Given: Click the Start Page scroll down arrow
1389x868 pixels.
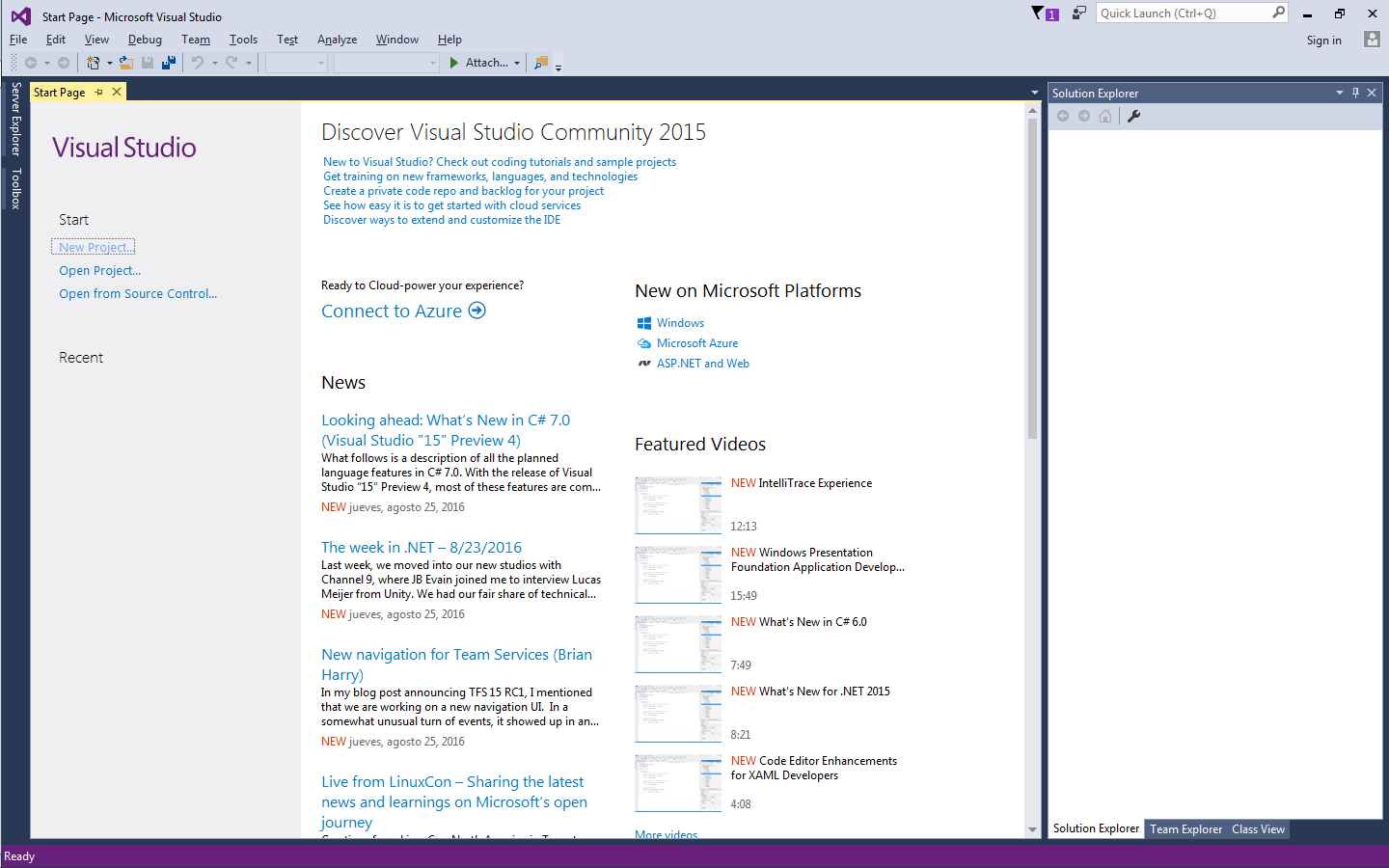Looking at the screenshot, I should (1032, 829).
